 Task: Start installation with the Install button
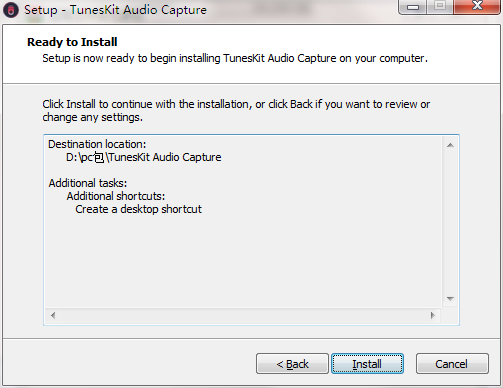(x=367, y=364)
